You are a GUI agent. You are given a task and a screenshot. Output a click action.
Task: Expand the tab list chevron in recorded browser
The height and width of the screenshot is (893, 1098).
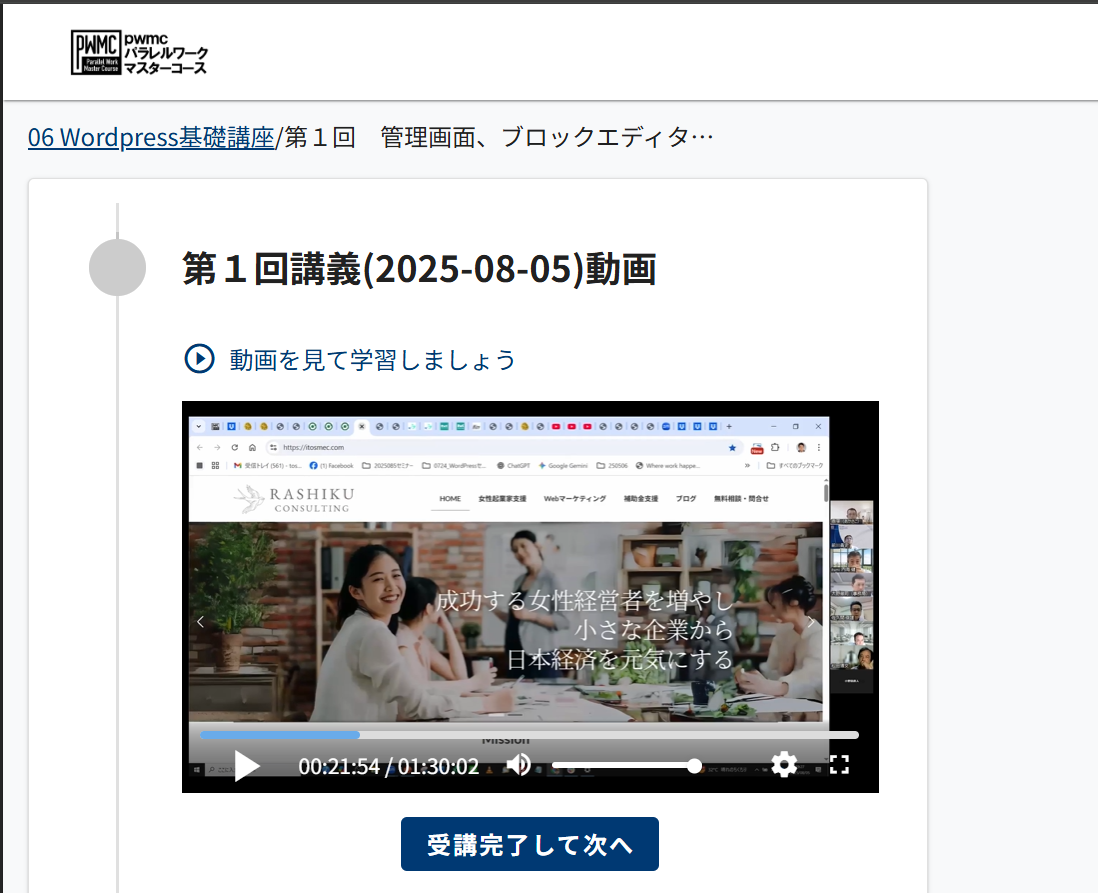coord(198,426)
